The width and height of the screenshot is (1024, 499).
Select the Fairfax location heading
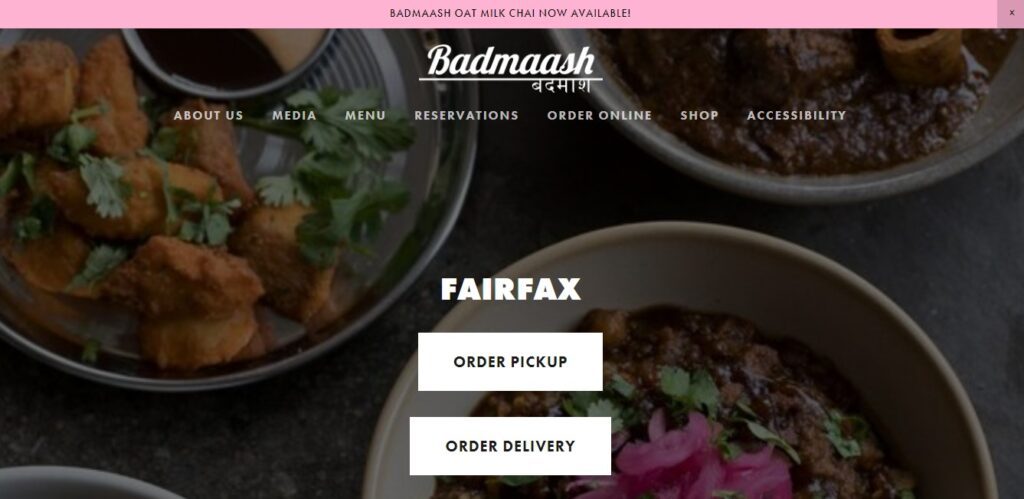coord(511,289)
